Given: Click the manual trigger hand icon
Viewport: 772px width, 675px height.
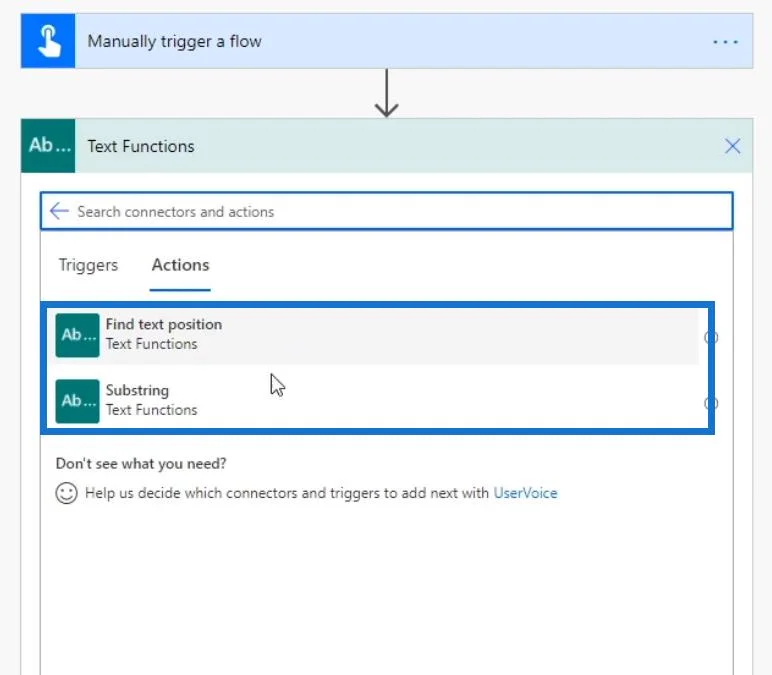Looking at the screenshot, I should click(x=48, y=41).
